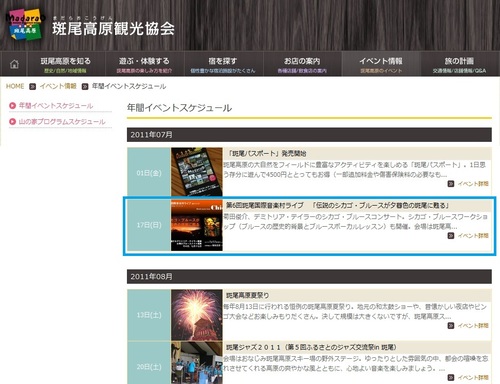Click イベント情報 breadcrumb link
500x384 pixels.
click(58, 86)
